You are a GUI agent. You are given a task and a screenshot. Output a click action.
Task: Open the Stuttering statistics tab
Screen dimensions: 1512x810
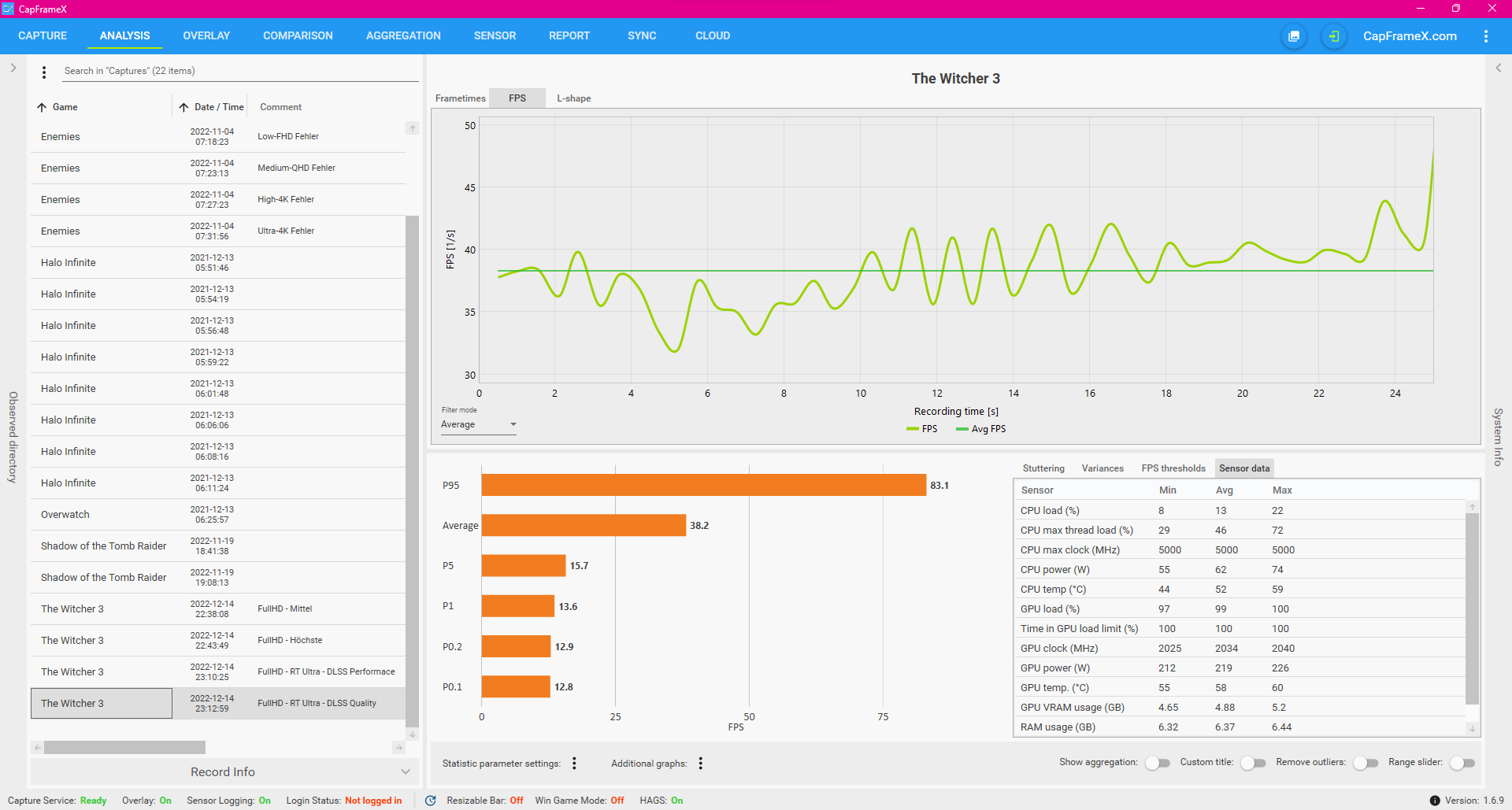1043,468
